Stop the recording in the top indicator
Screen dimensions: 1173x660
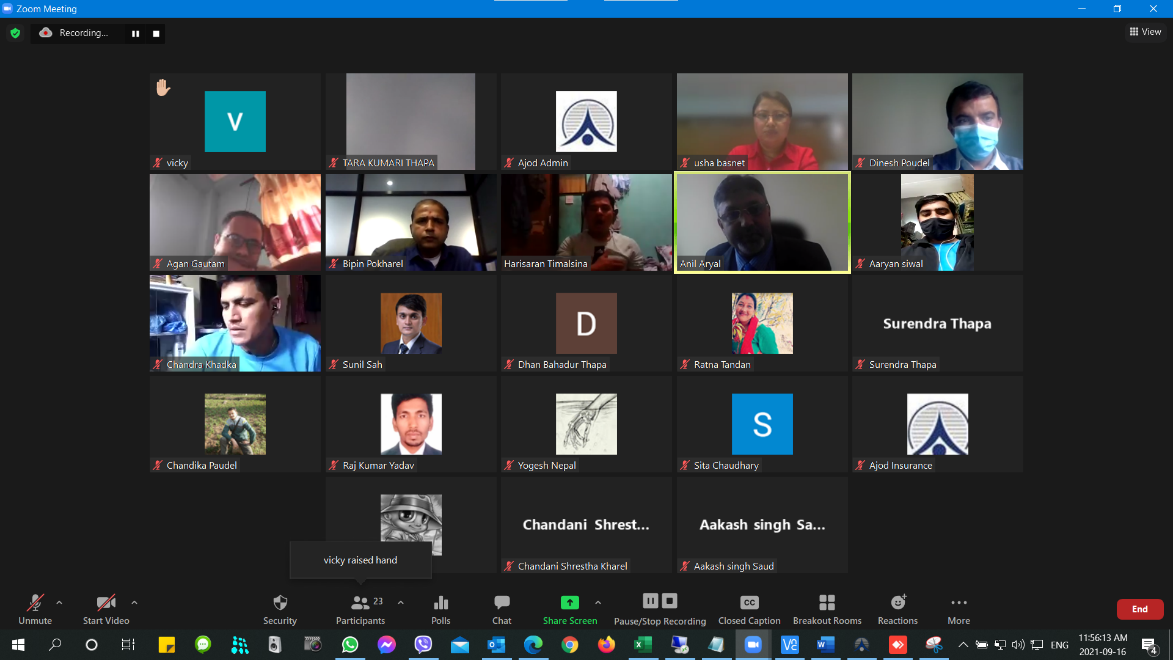156,33
